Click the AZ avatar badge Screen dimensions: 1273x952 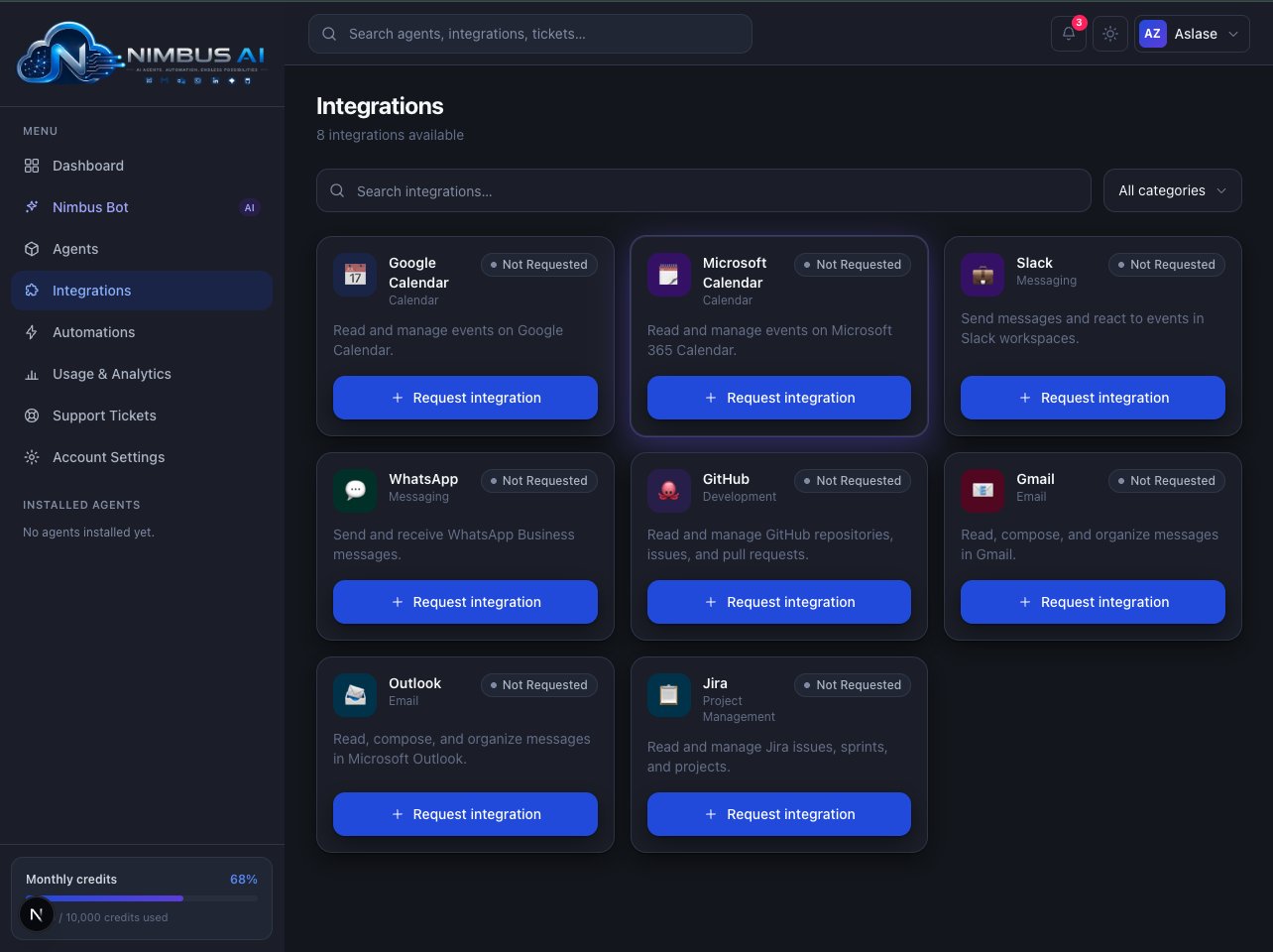click(x=1152, y=34)
